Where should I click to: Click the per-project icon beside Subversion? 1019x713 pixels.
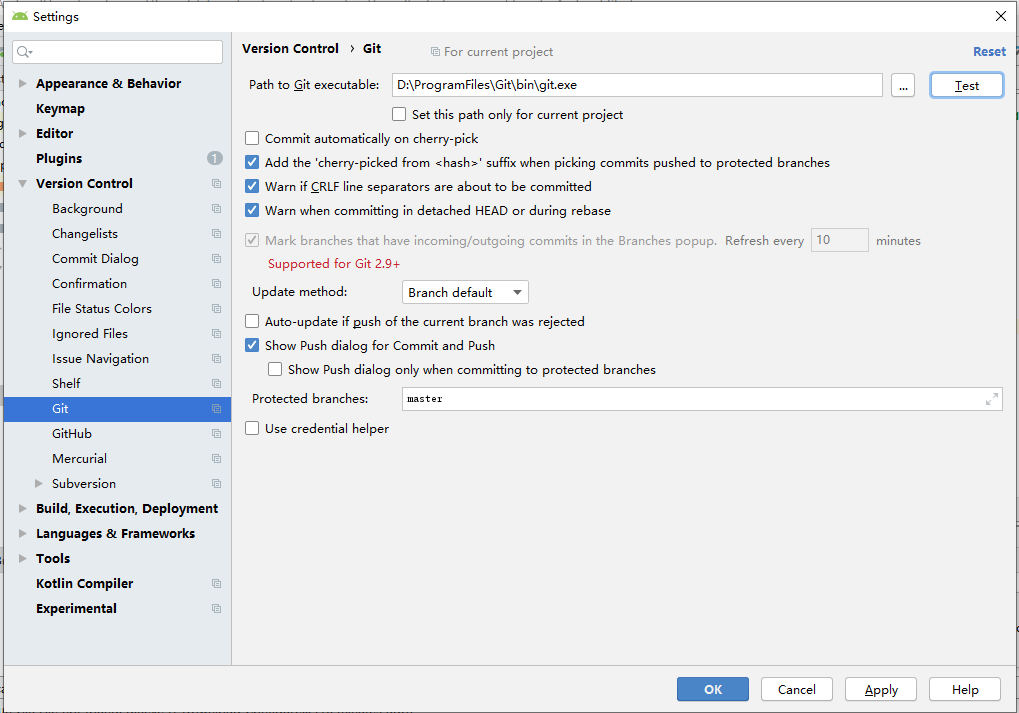(216, 484)
